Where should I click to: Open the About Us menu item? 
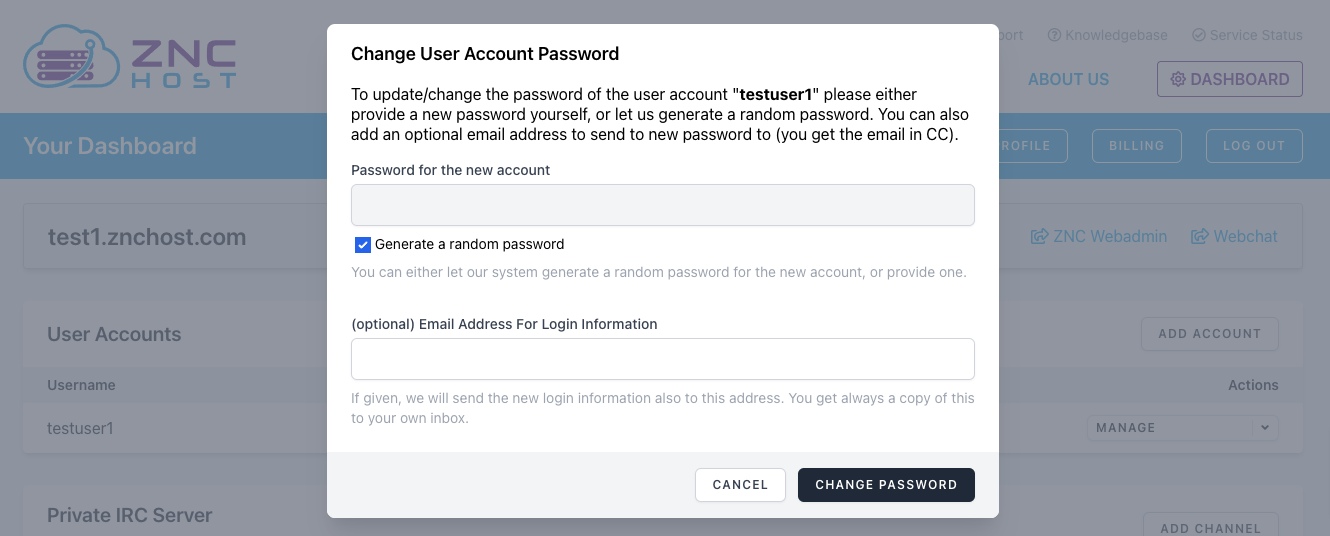(1068, 80)
